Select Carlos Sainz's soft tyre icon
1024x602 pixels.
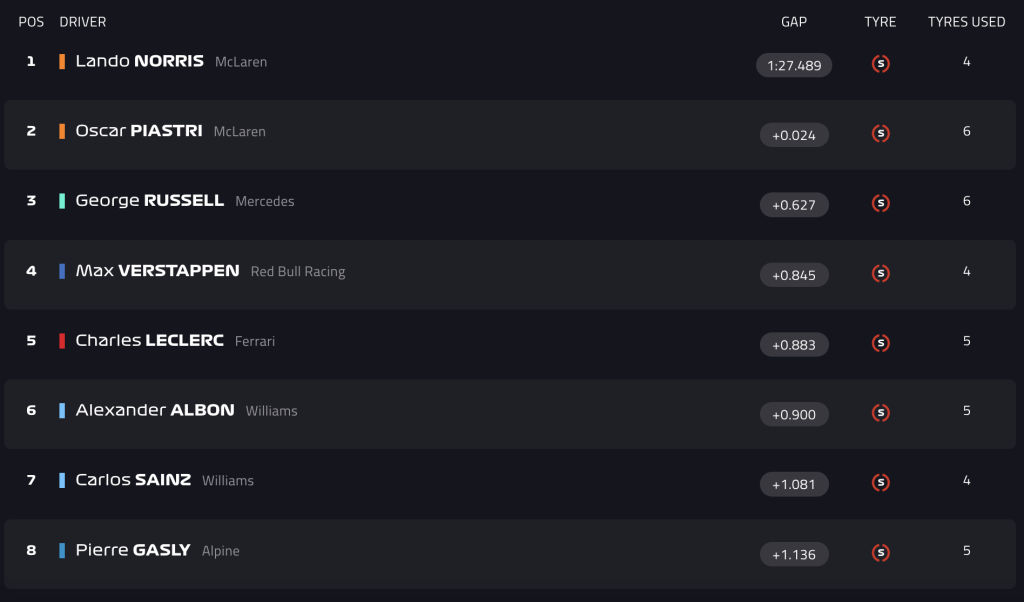click(x=880, y=483)
